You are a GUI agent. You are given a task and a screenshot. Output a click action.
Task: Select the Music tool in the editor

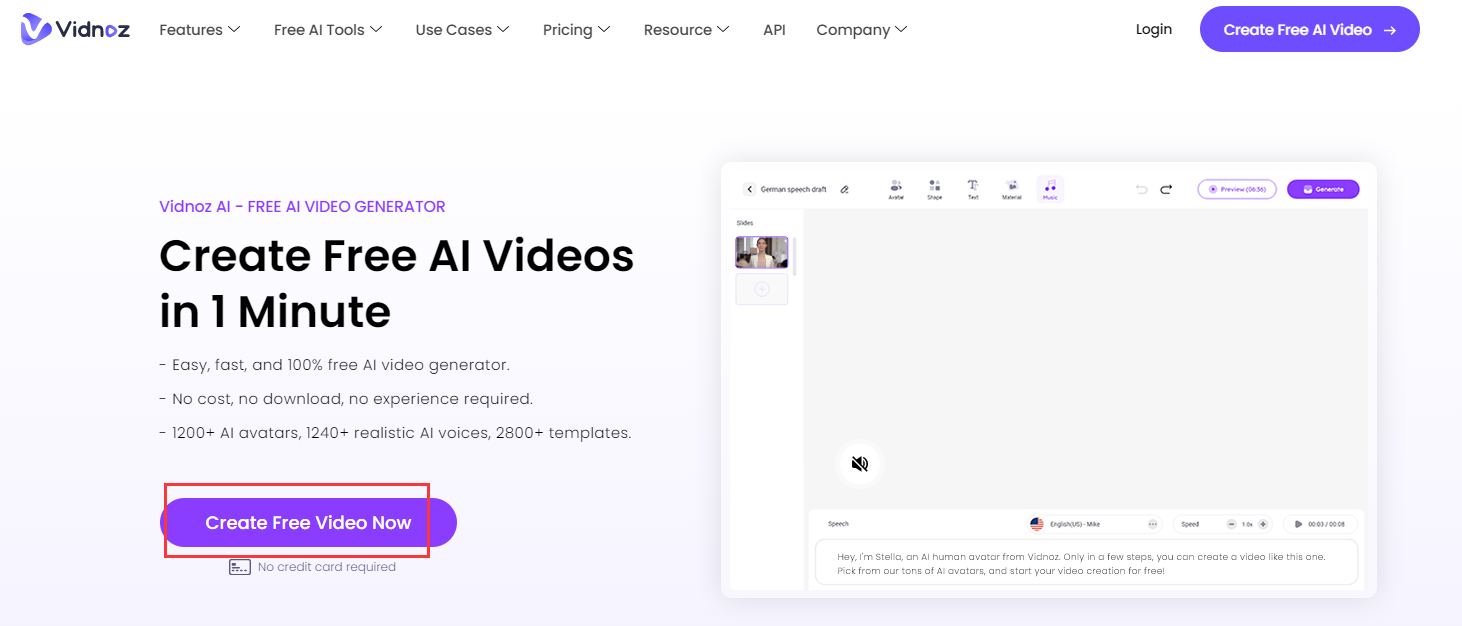pos(1050,189)
